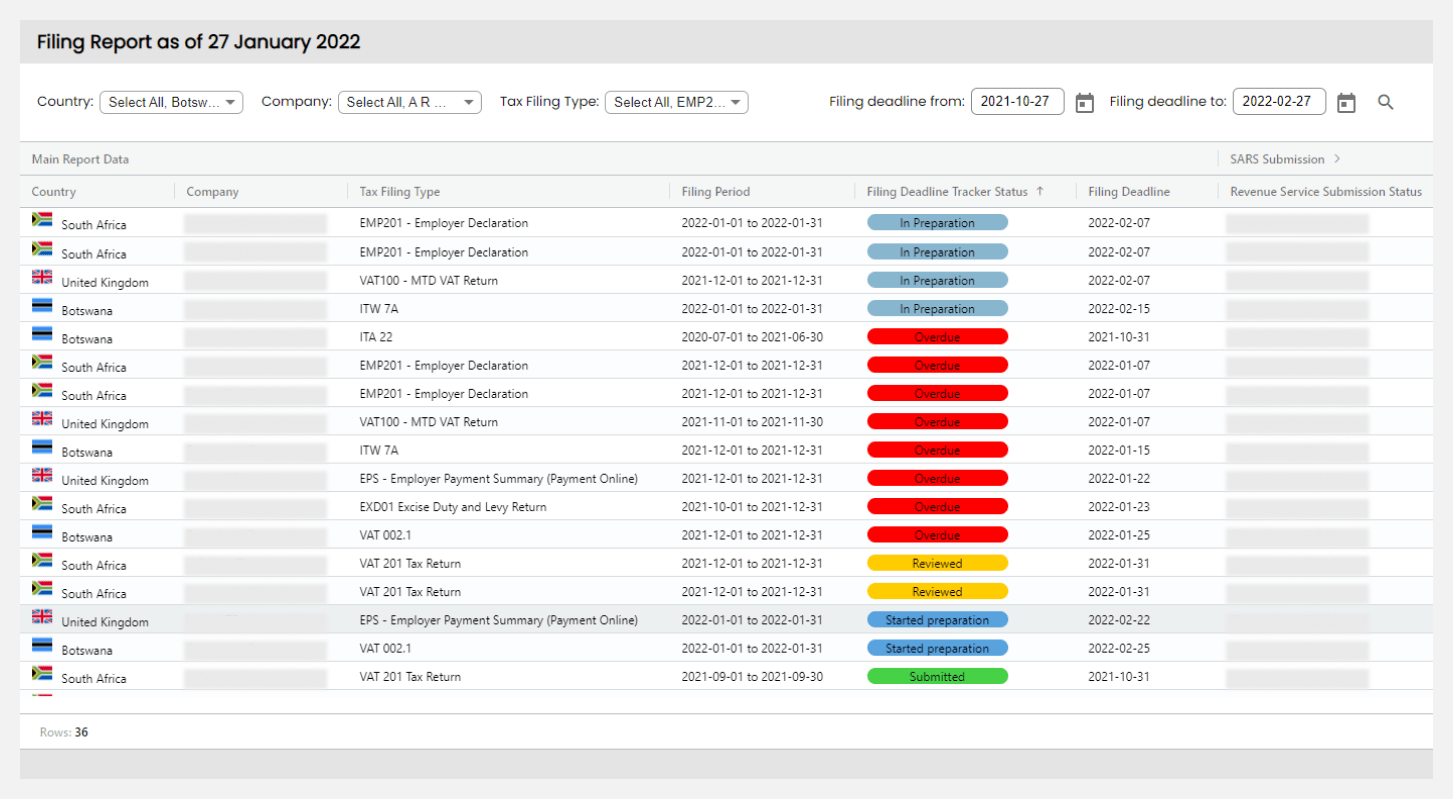This screenshot has height=799, width=1453.
Task: Open the calendar picker for Filing deadline from
Action: tap(1085, 102)
